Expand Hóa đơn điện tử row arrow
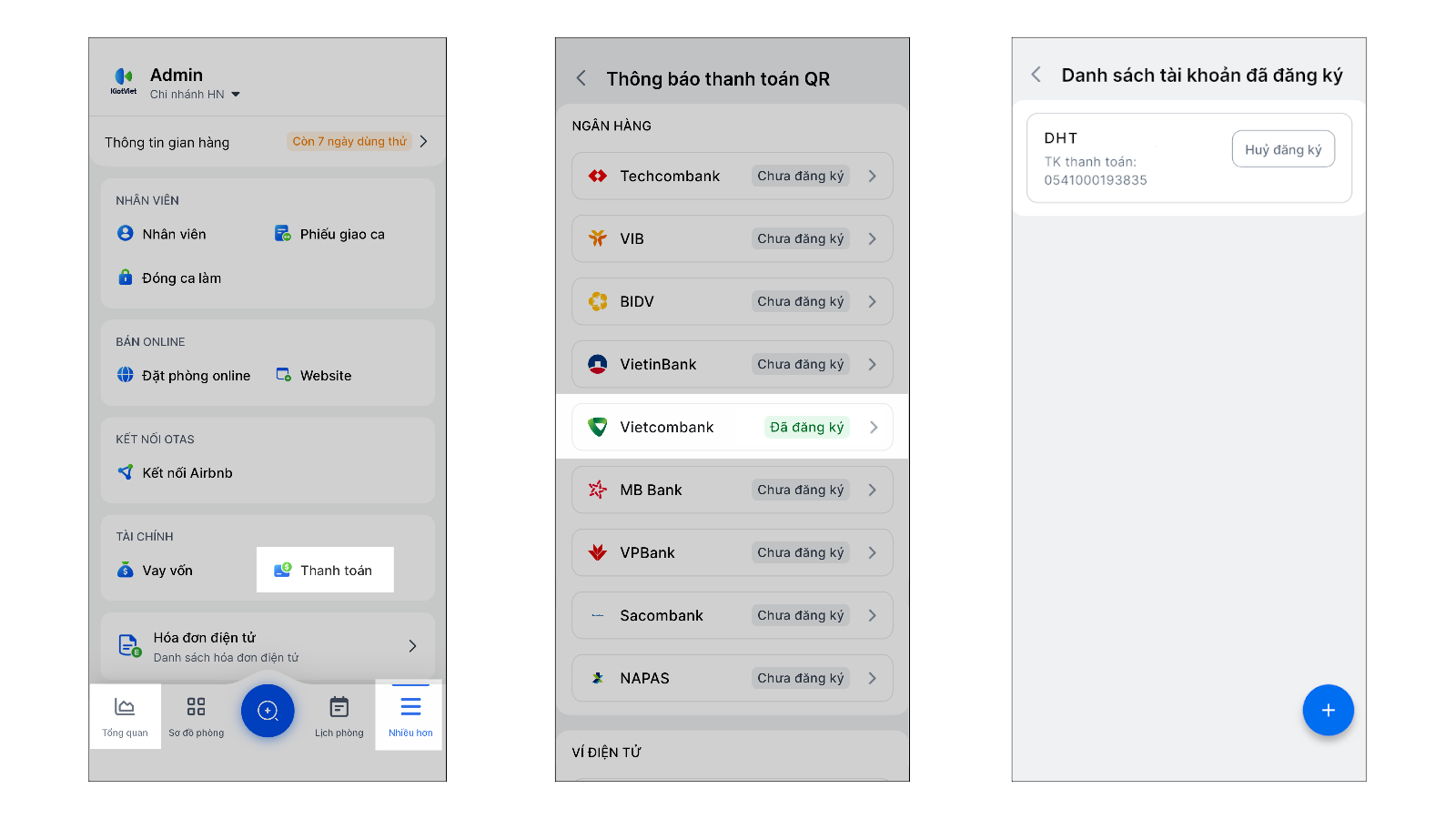Image resolution: width=1456 pixels, height=819 pixels. 412,646
